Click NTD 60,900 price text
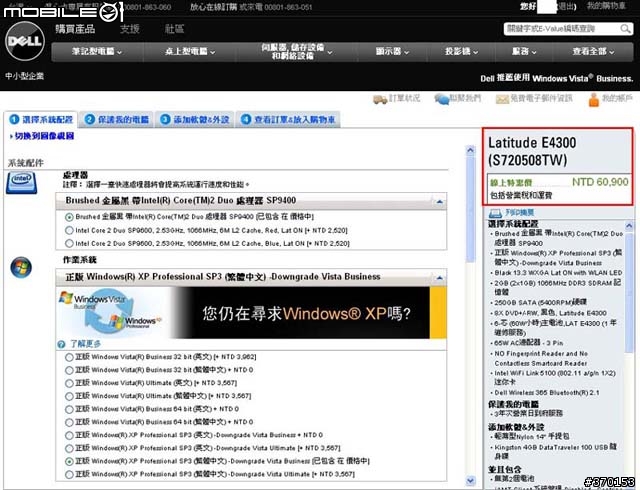 coord(600,182)
